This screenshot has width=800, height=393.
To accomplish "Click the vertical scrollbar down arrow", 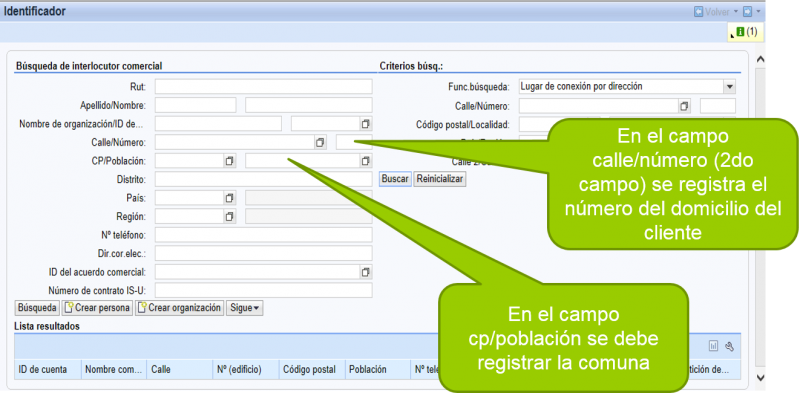I will pyautogui.click(x=760, y=377).
